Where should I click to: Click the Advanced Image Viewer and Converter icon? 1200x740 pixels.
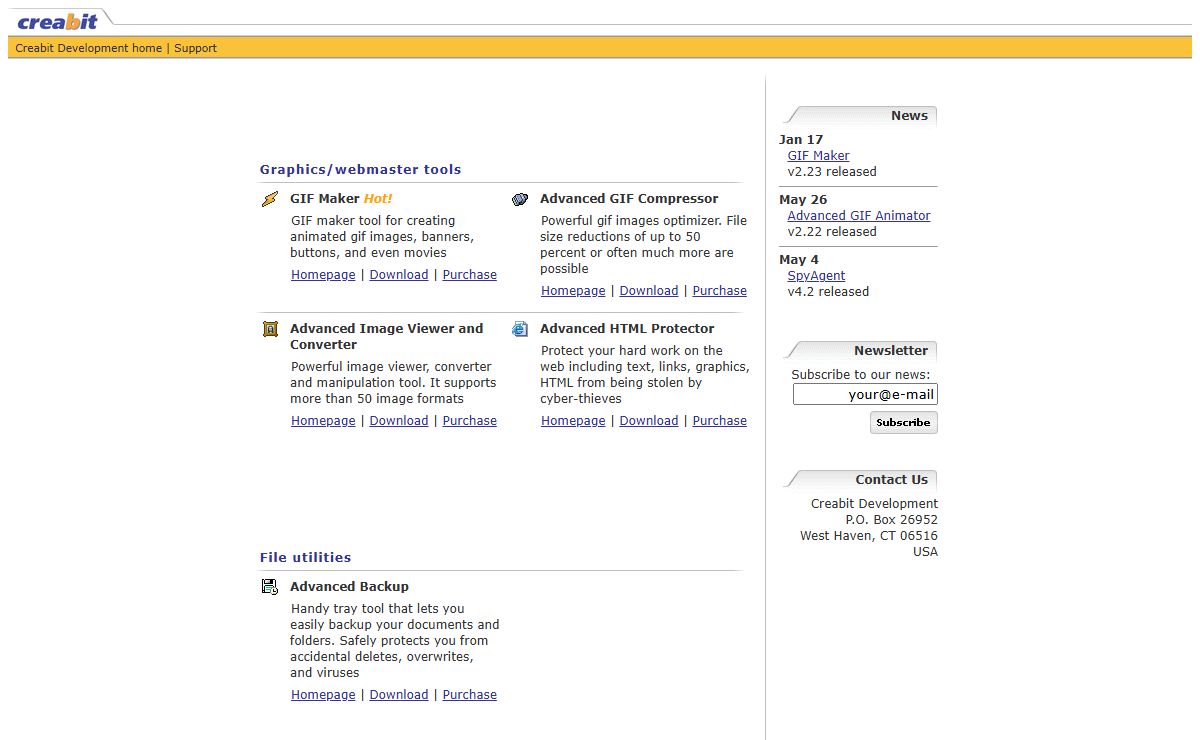[x=270, y=329]
